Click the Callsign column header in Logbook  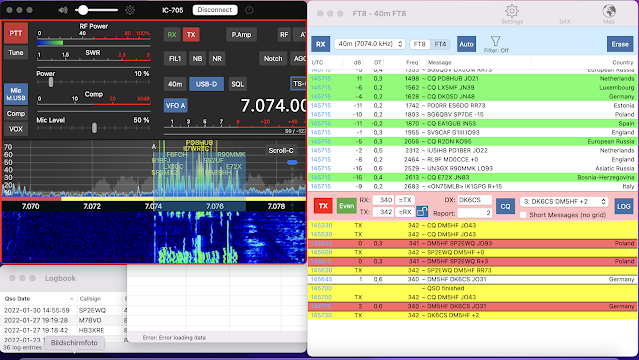click(x=90, y=299)
